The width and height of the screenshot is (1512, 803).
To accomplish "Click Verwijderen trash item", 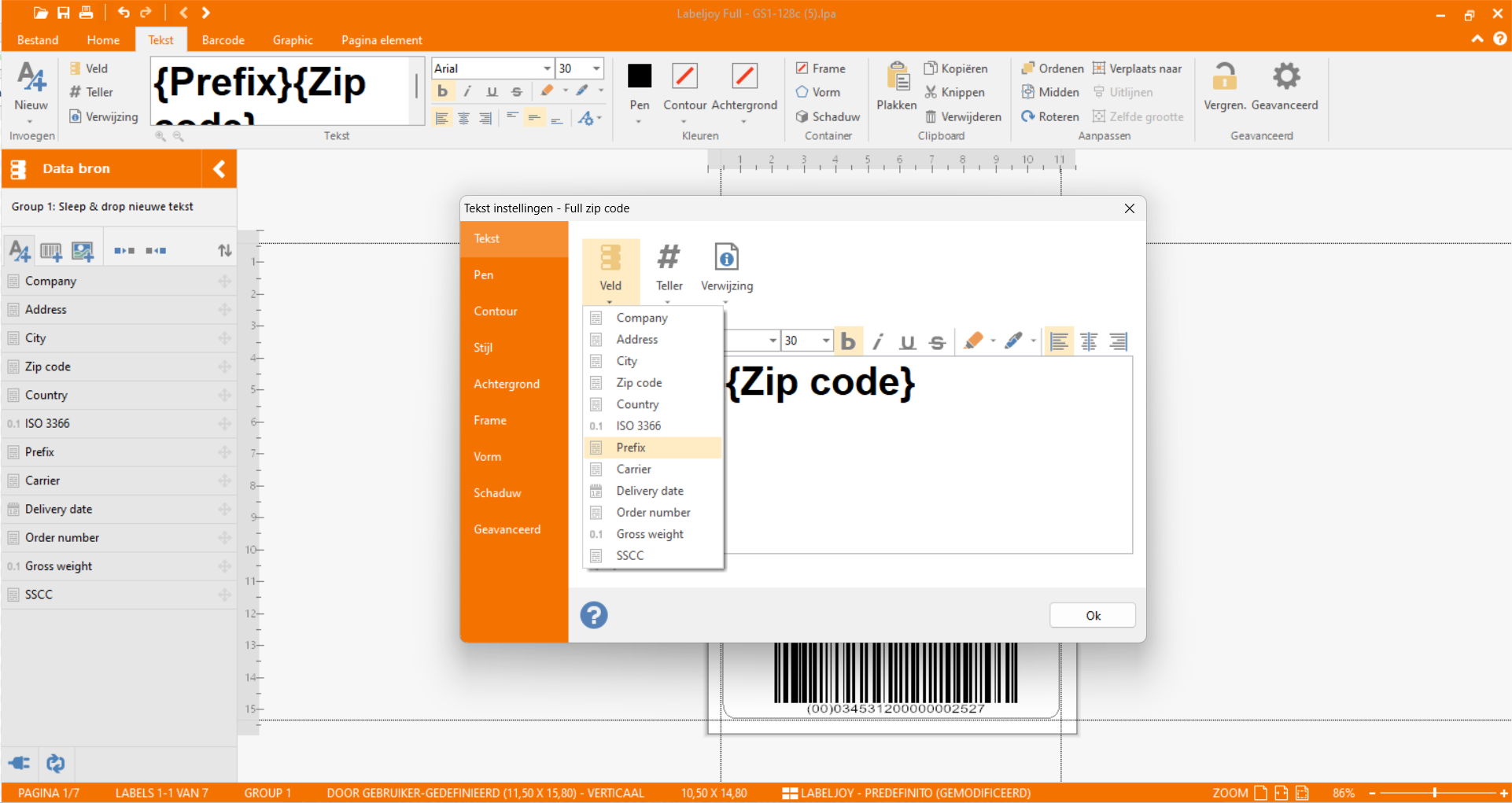I will (963, 116).
